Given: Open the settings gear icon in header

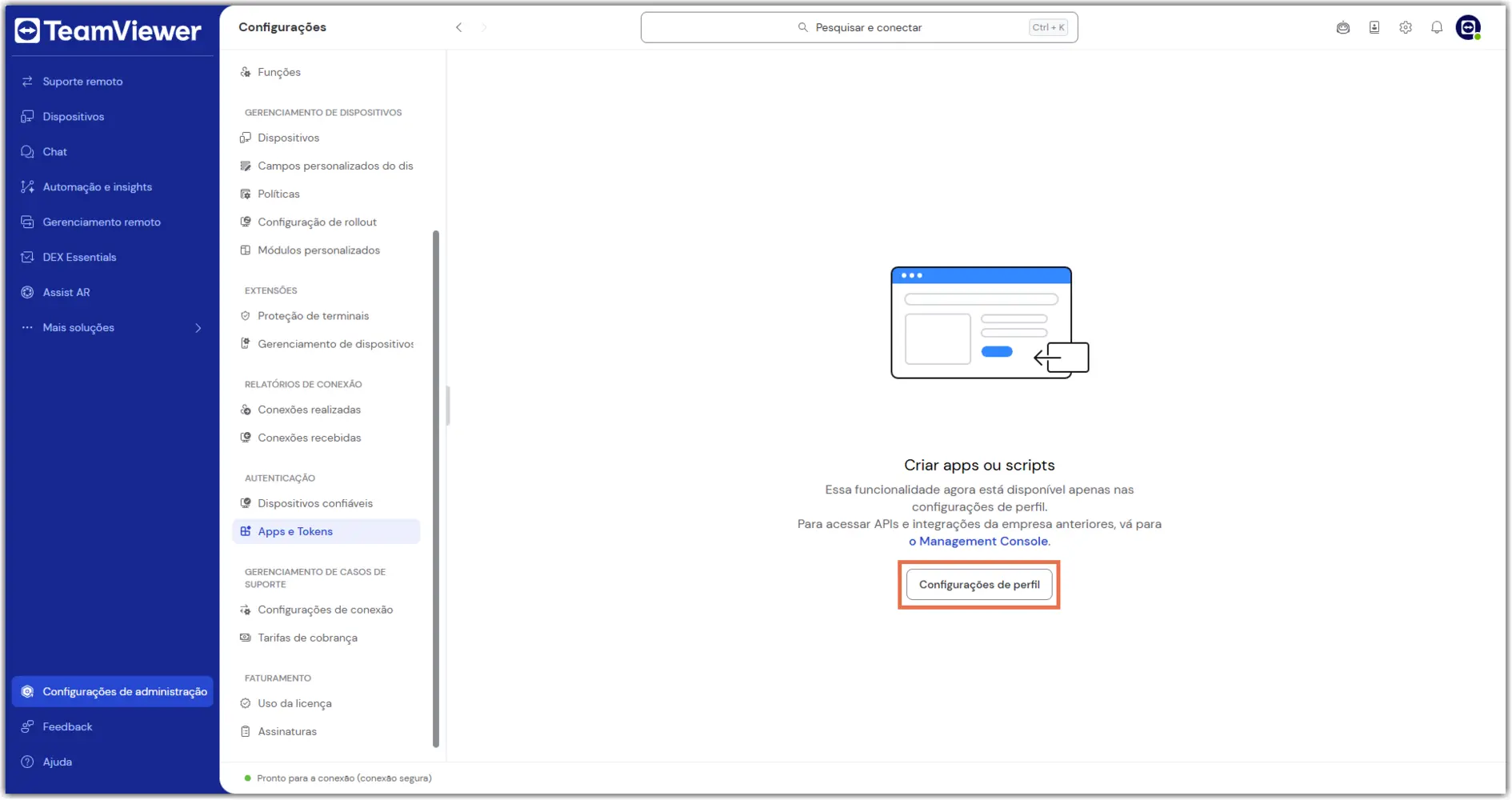Looking at the screenshot, I should 1406,28.
